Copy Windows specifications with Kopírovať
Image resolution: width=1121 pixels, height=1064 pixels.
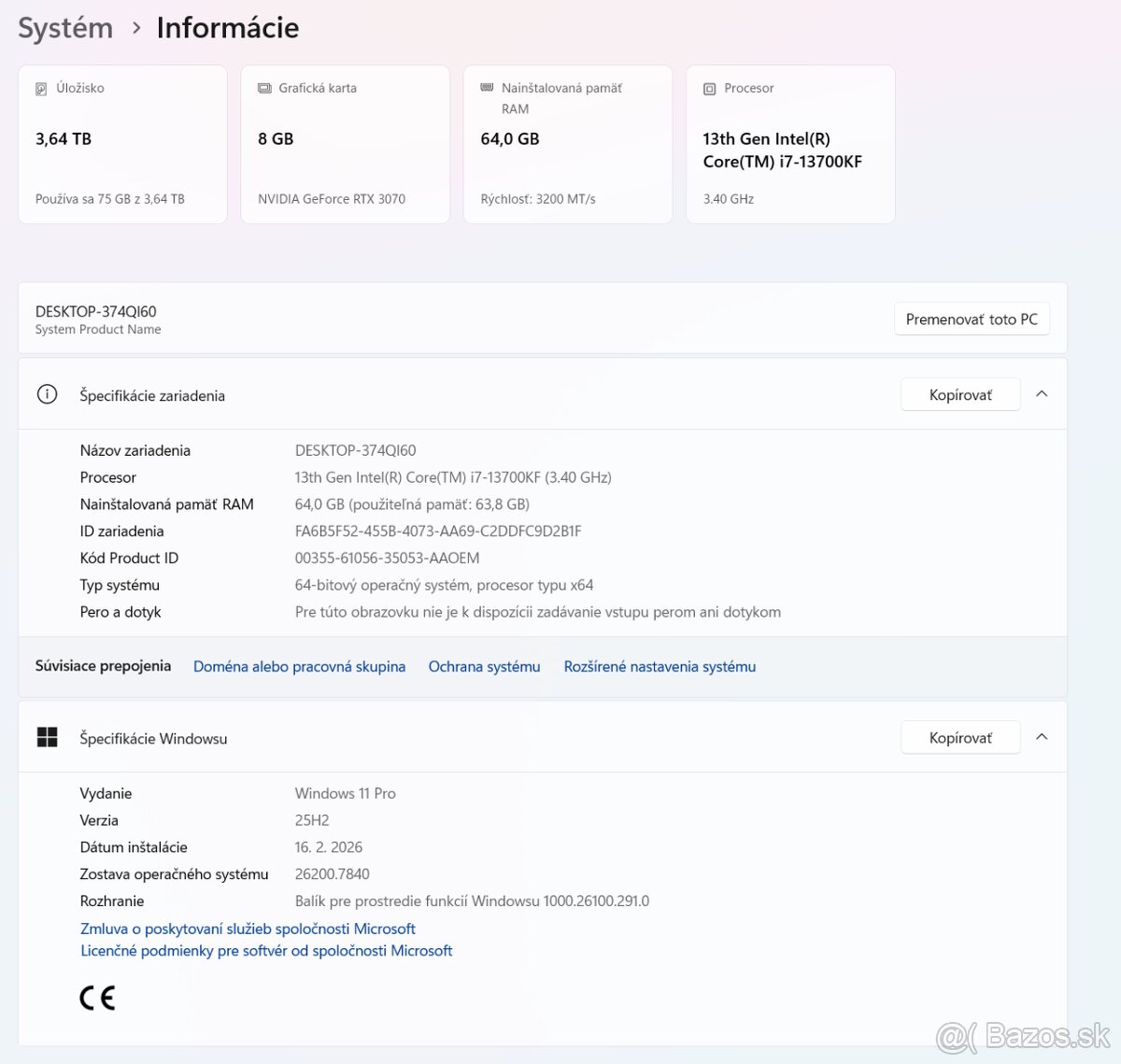[x=960, y=738]
